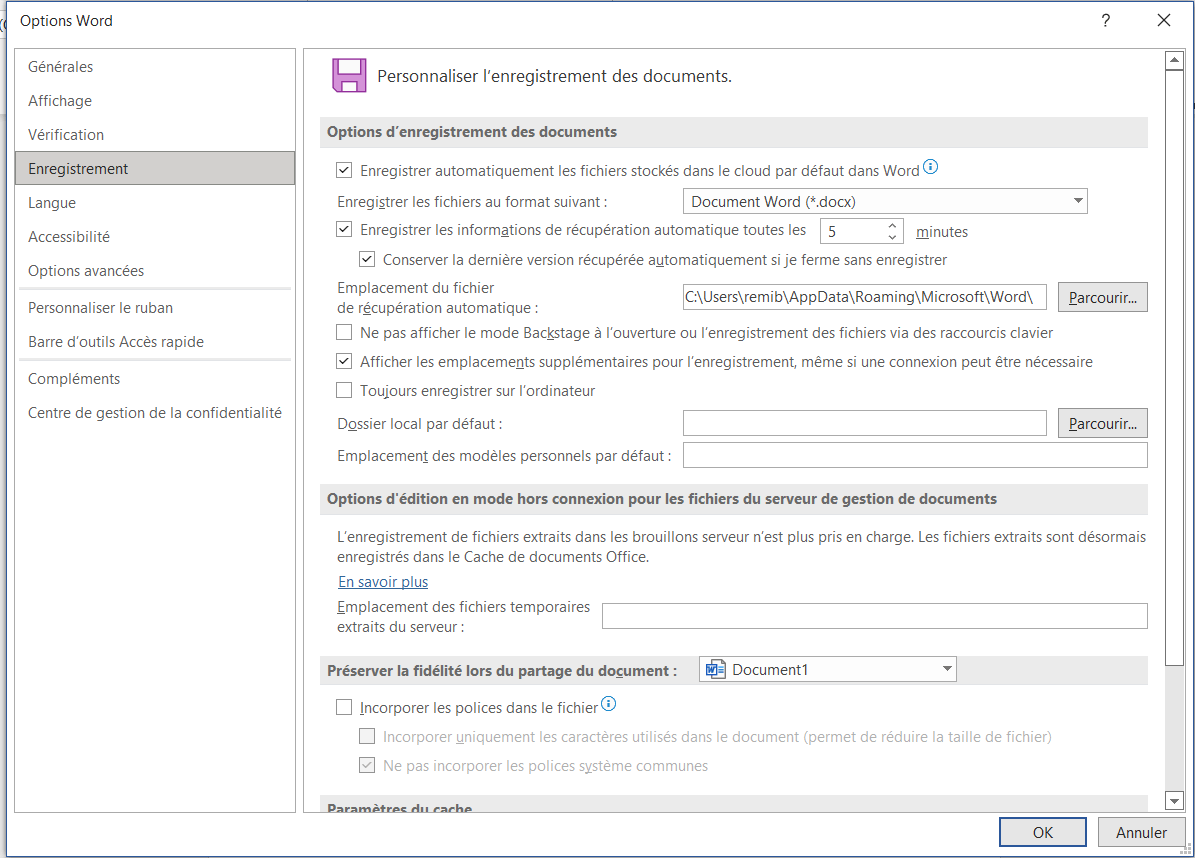Toggle AutoRecover information saving checkbox
Screen dimensions: 1195x858
(344, 229)
